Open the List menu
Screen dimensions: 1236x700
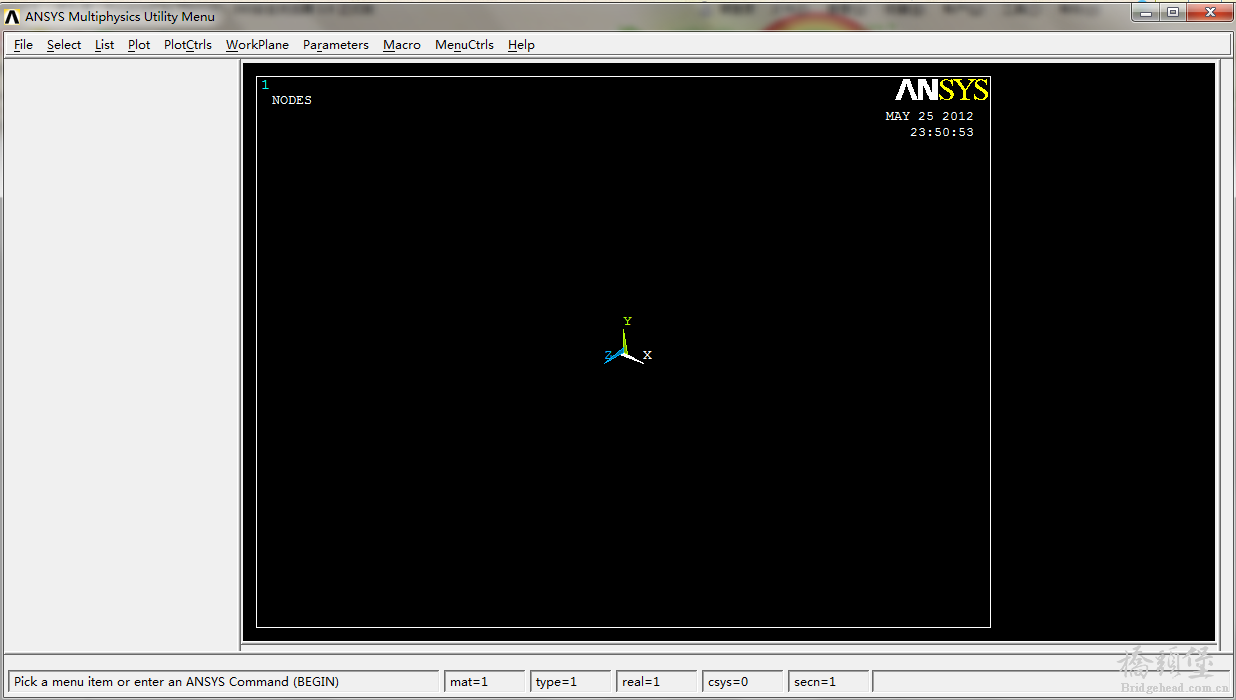105,45
